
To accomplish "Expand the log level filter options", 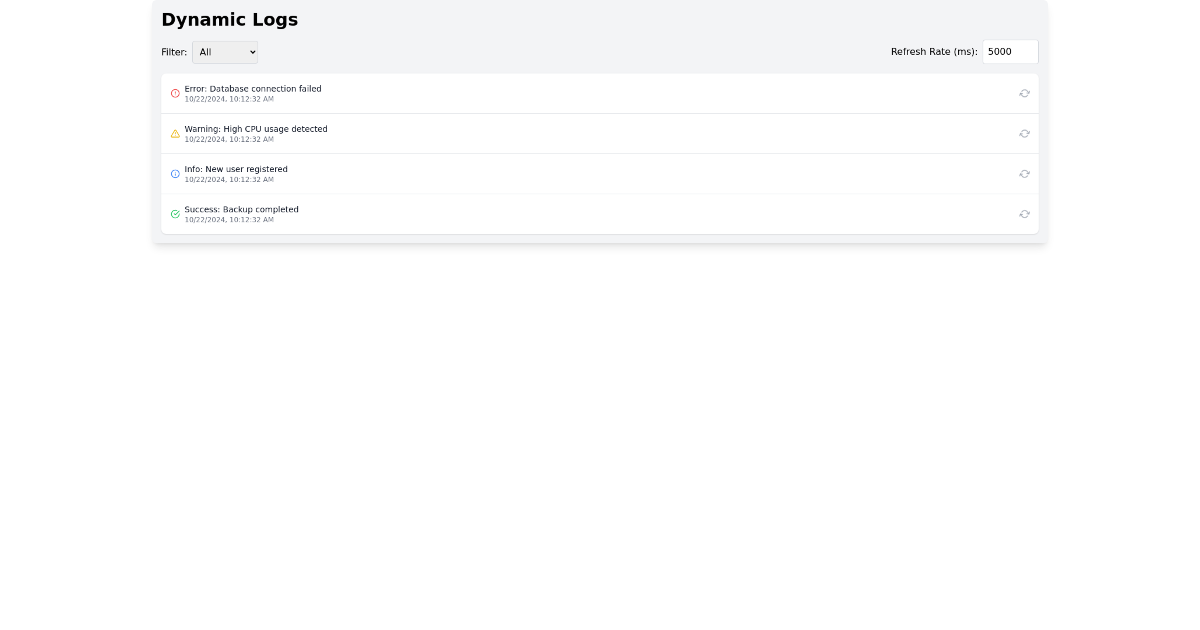I will pyautogui.click(x=224, y=52).
